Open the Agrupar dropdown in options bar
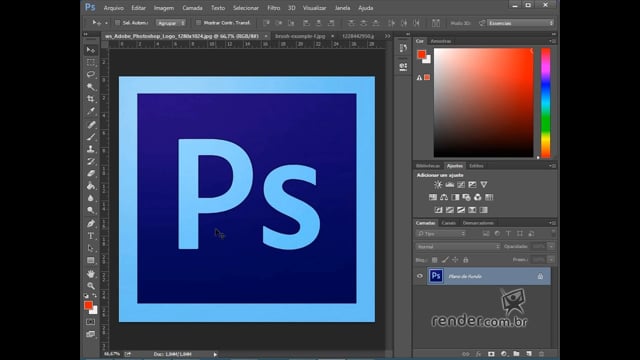Screen dimensions: 640x360 coord(171,23)
